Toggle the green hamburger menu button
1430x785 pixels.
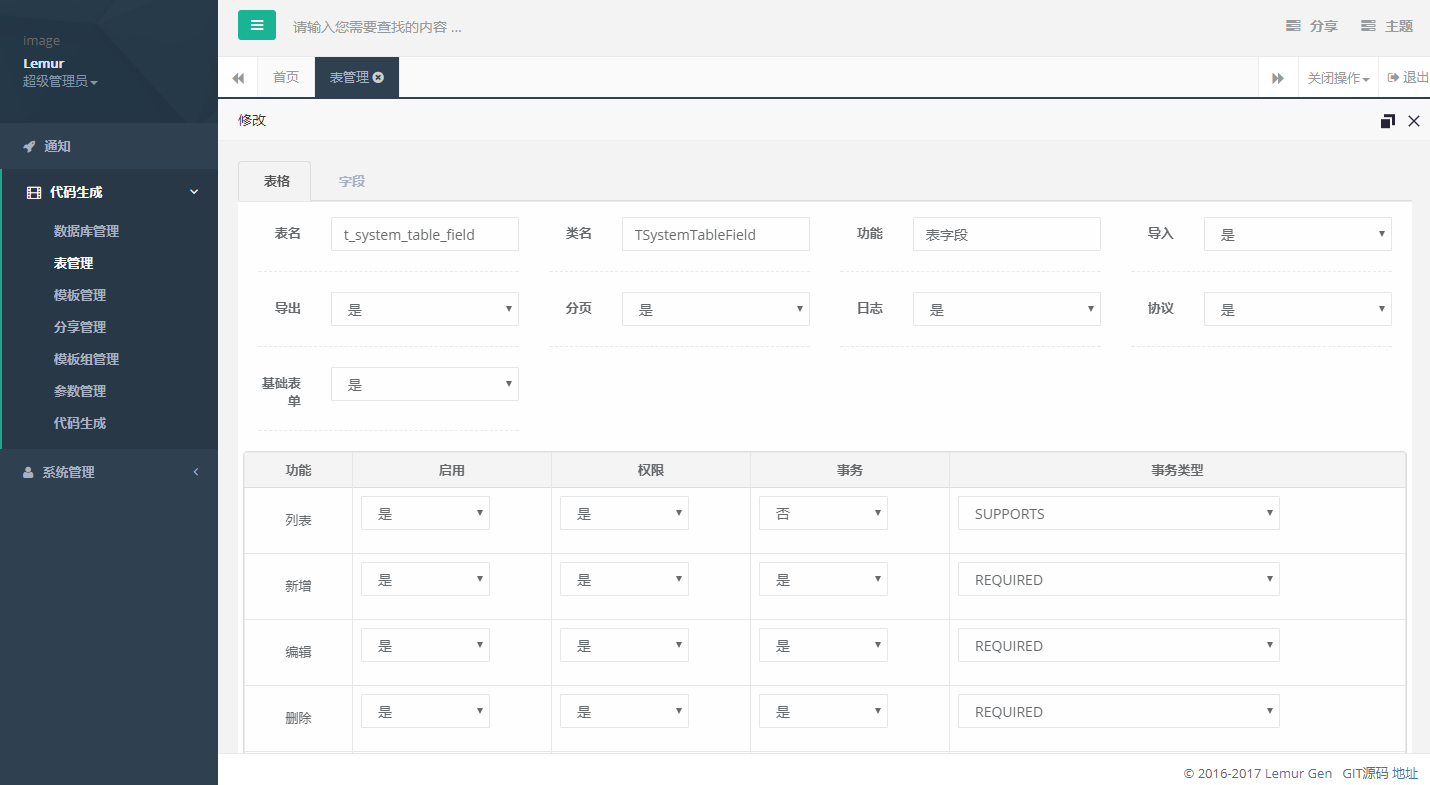(x=257, y=25)
